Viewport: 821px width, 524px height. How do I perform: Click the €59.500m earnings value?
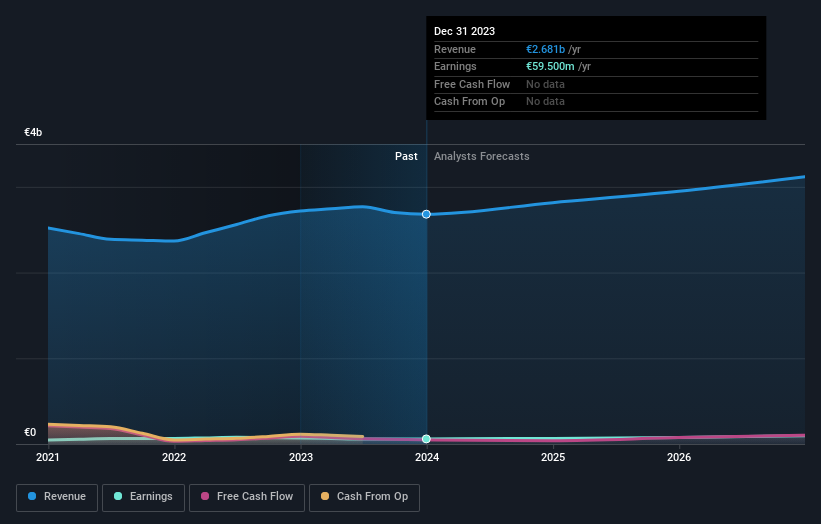click(x=550, y=66)
